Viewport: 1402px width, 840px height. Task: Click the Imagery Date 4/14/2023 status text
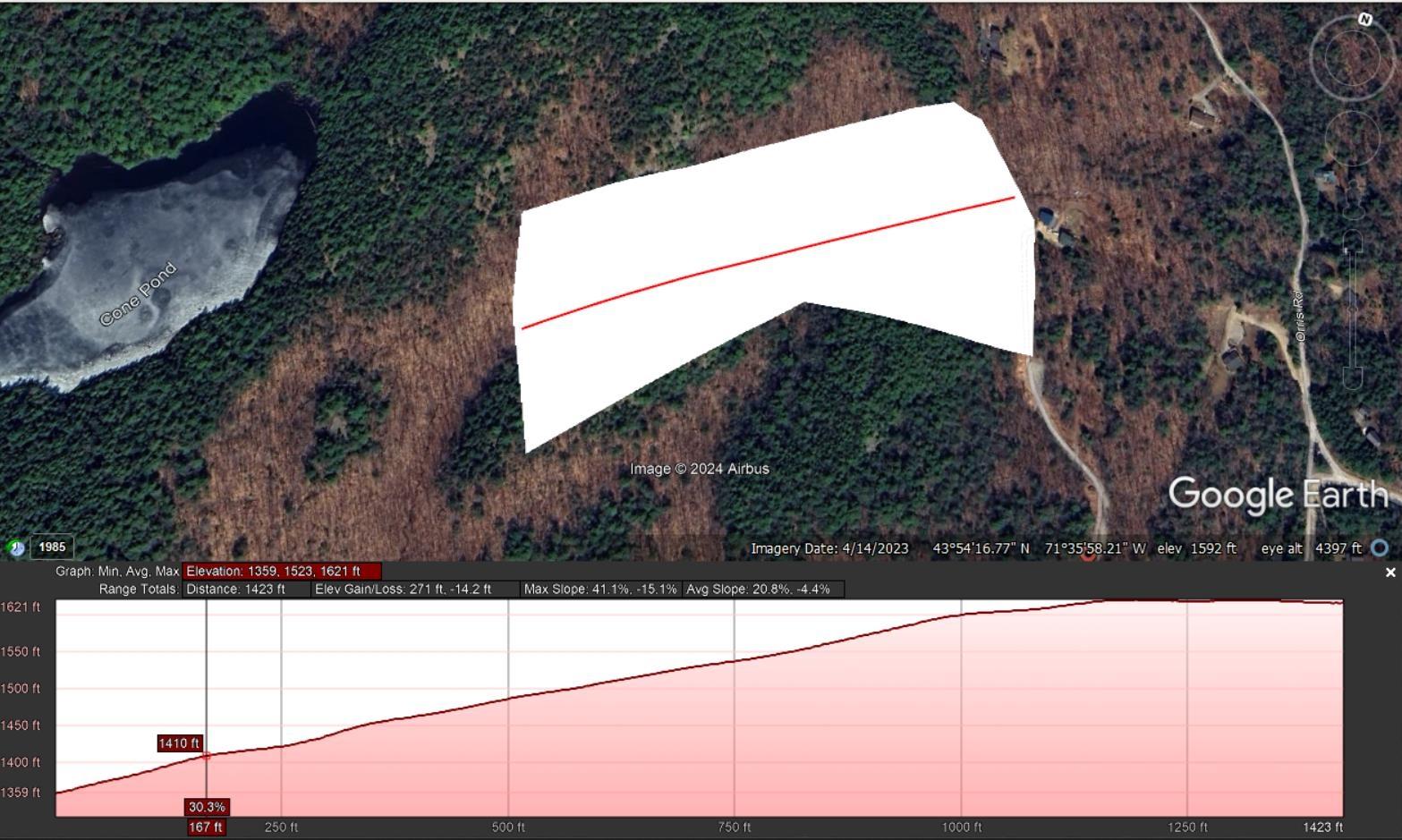pyautogui.click(x=829, y=548)
